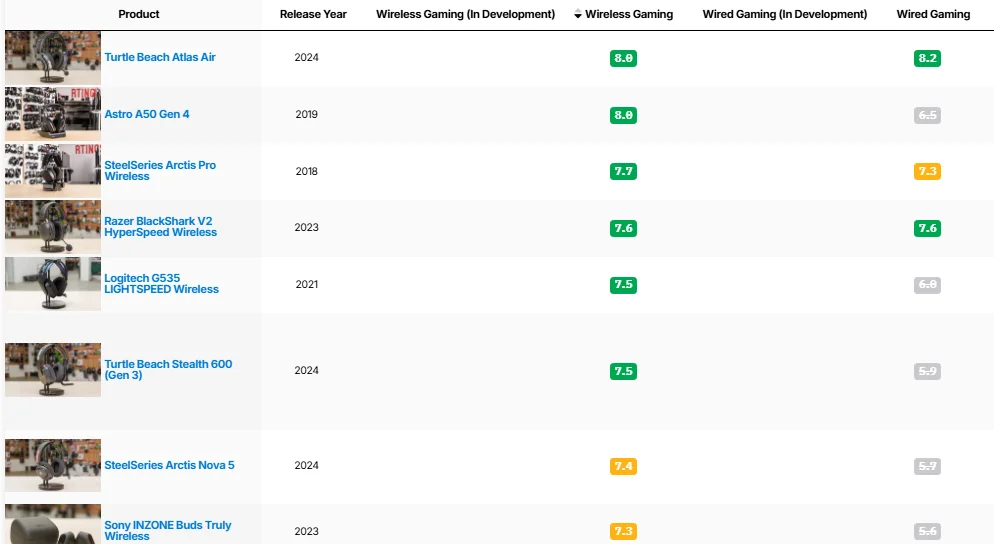Click Astro A50 Gen 4 release year 2019
This screenshot has height=544, width=994.
pos(306,114)
